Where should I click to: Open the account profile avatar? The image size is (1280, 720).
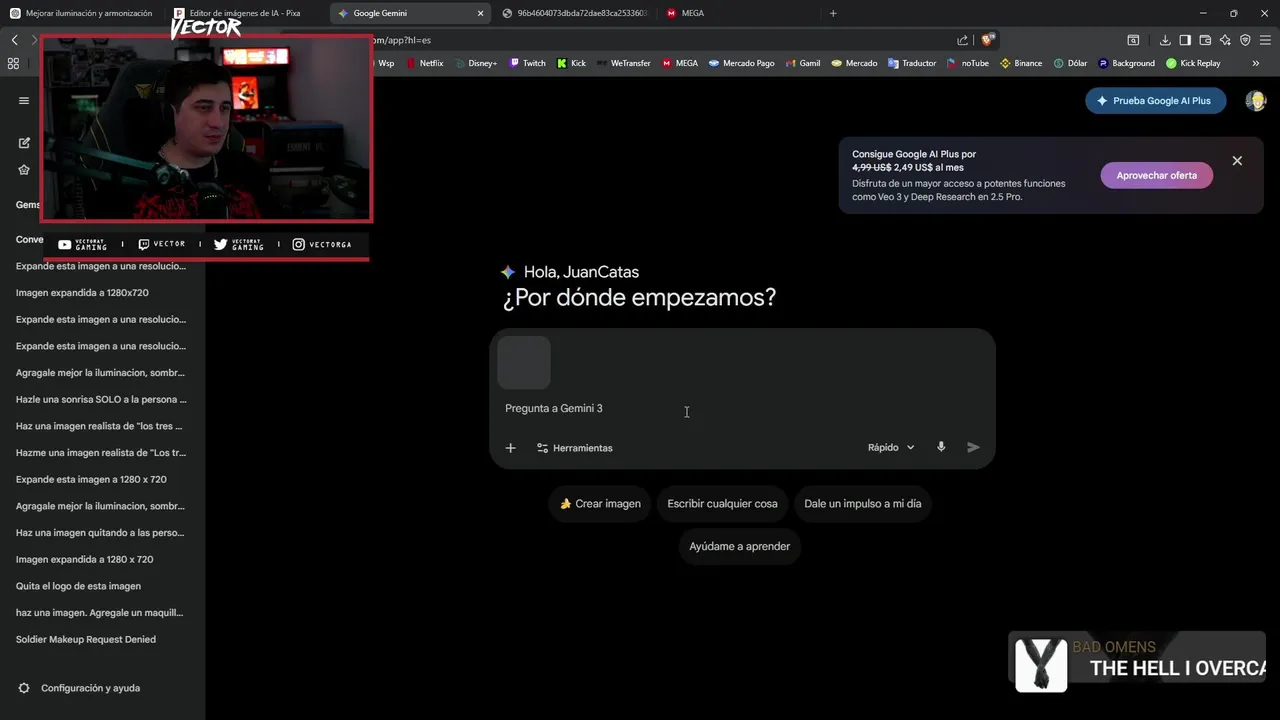(x=1256, y=101)
